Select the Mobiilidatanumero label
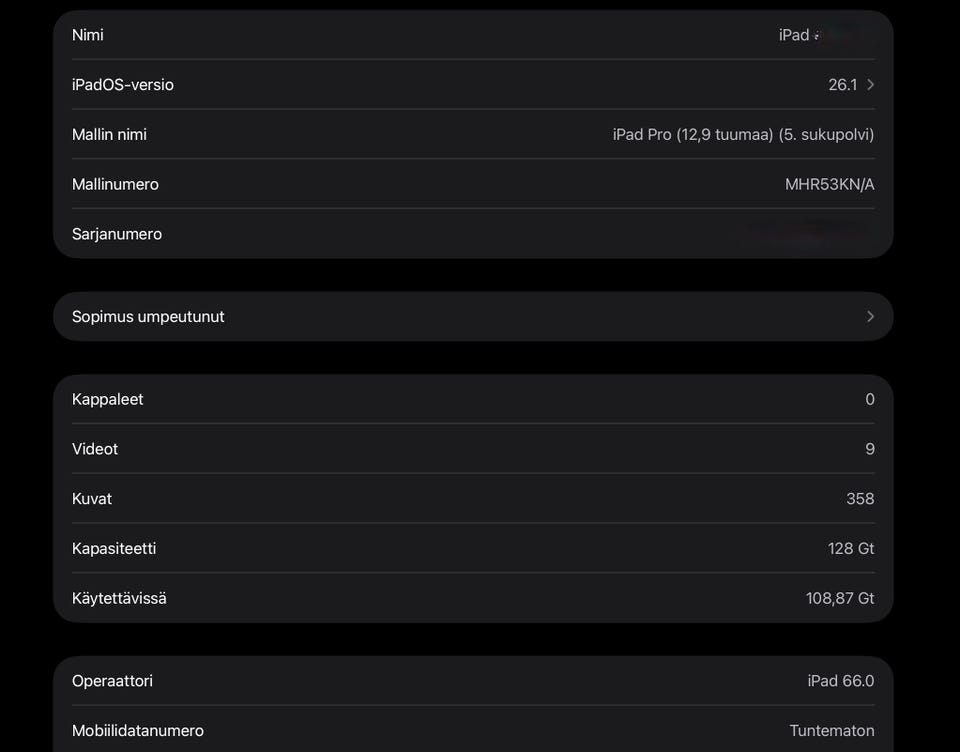The height and width of the screenshot is (752, 960). point(138,731)
